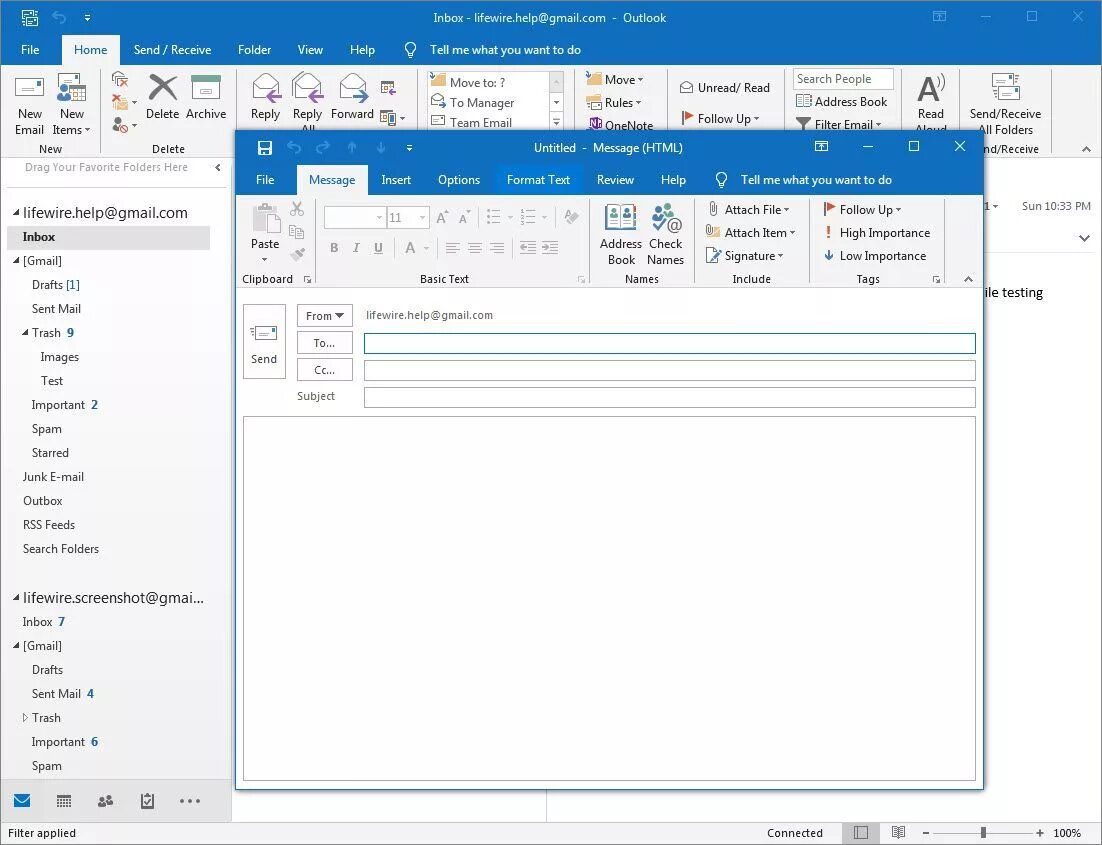This screenshot has height=845, width=1102.
Task: Open the Folder tab in main Outlook window
Action: click(254, 50)
